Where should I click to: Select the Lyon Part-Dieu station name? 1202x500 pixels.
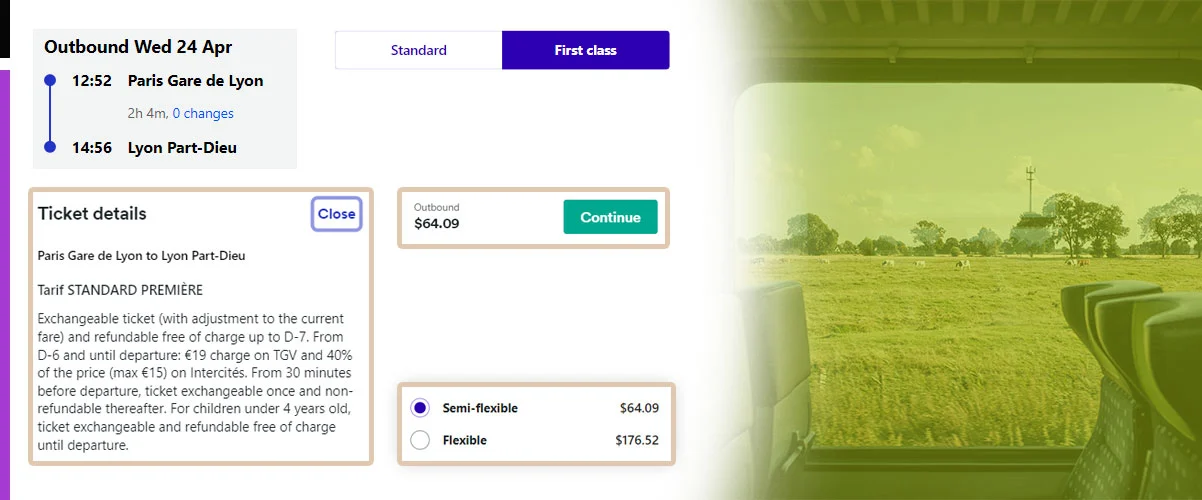182,148
